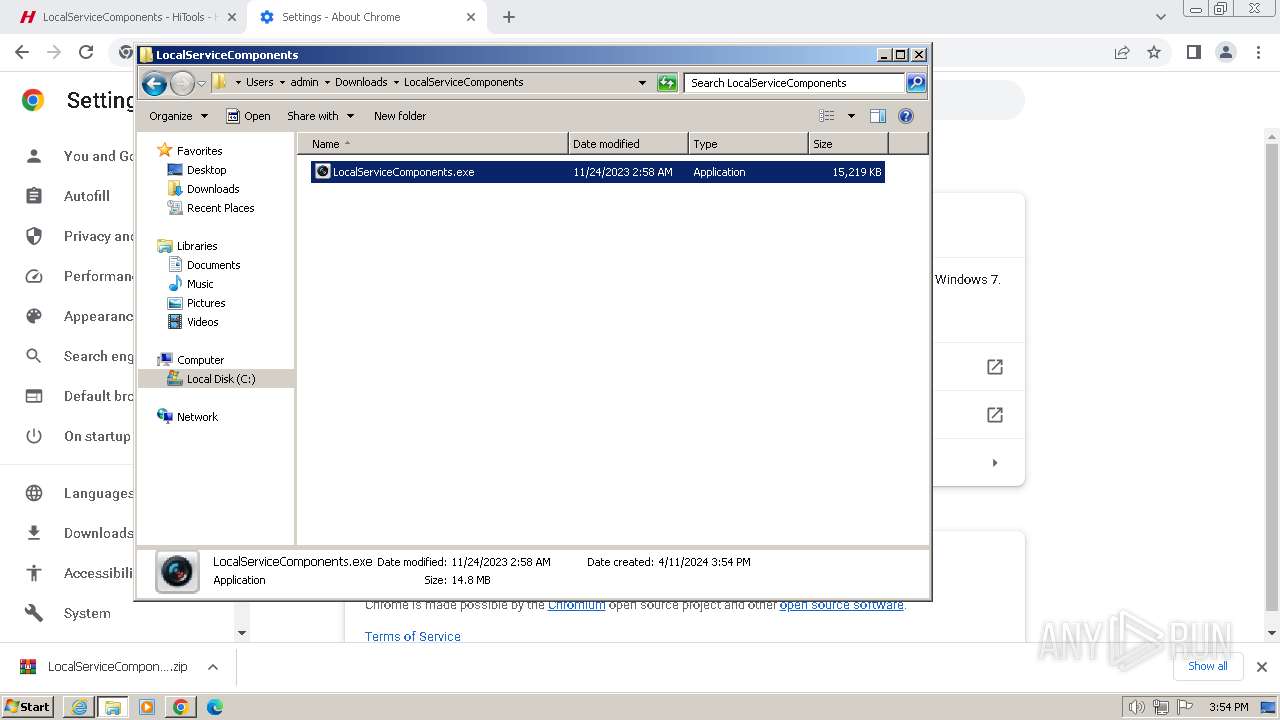Expand options for downloaded zip file
The height and width of the screenshot is (720, 1280).
(x=212, y=667)
